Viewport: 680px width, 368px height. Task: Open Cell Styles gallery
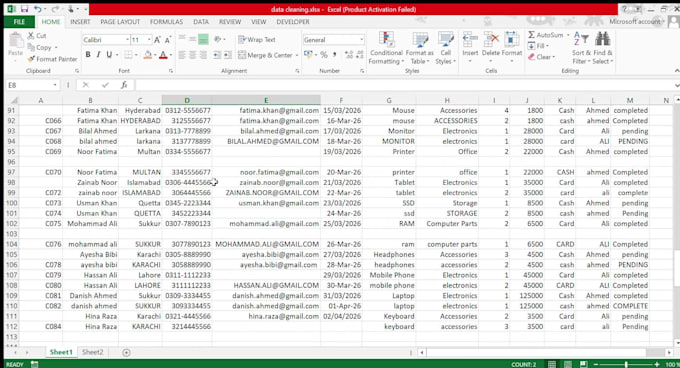[445, 49]
